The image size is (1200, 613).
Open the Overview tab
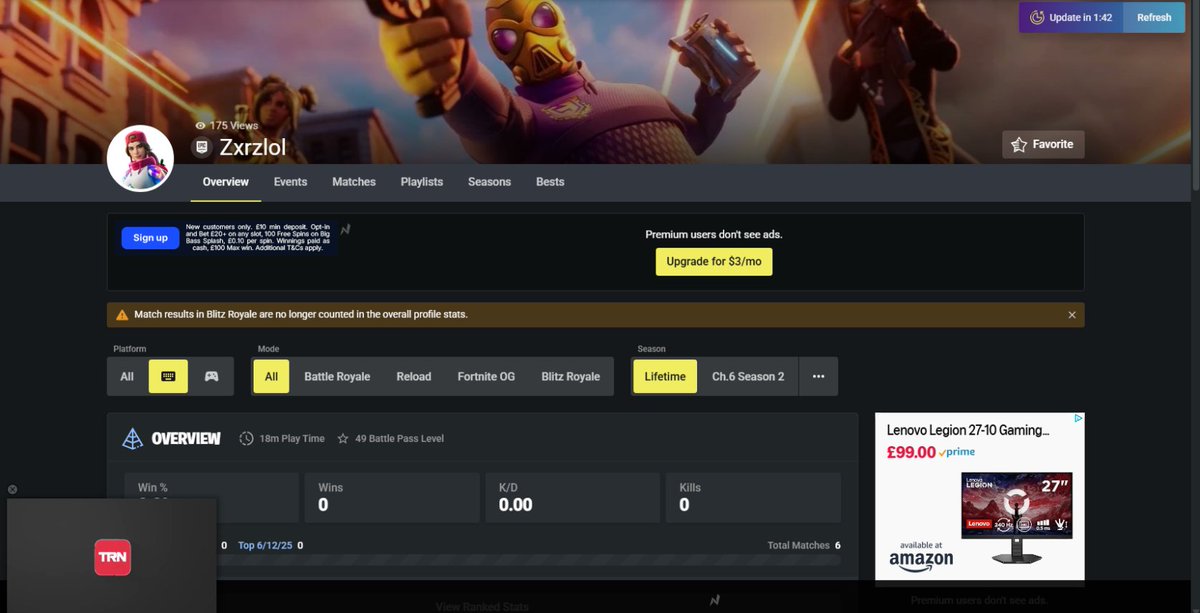(x=225, y=182)
